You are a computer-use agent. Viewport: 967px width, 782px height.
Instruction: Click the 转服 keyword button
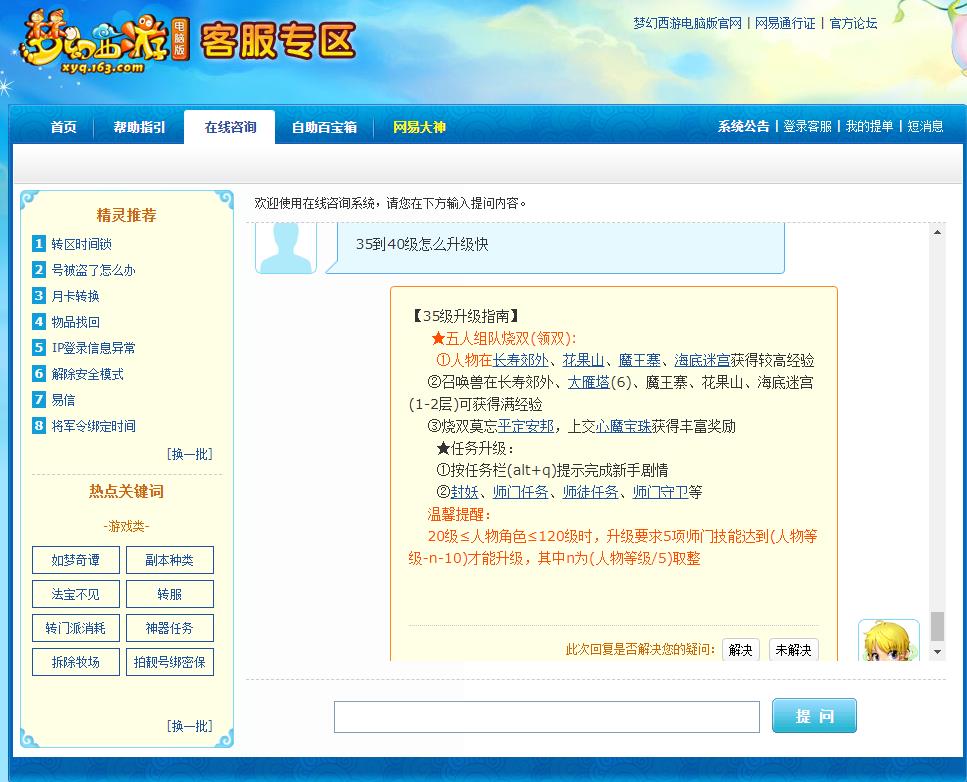(169, 593)
